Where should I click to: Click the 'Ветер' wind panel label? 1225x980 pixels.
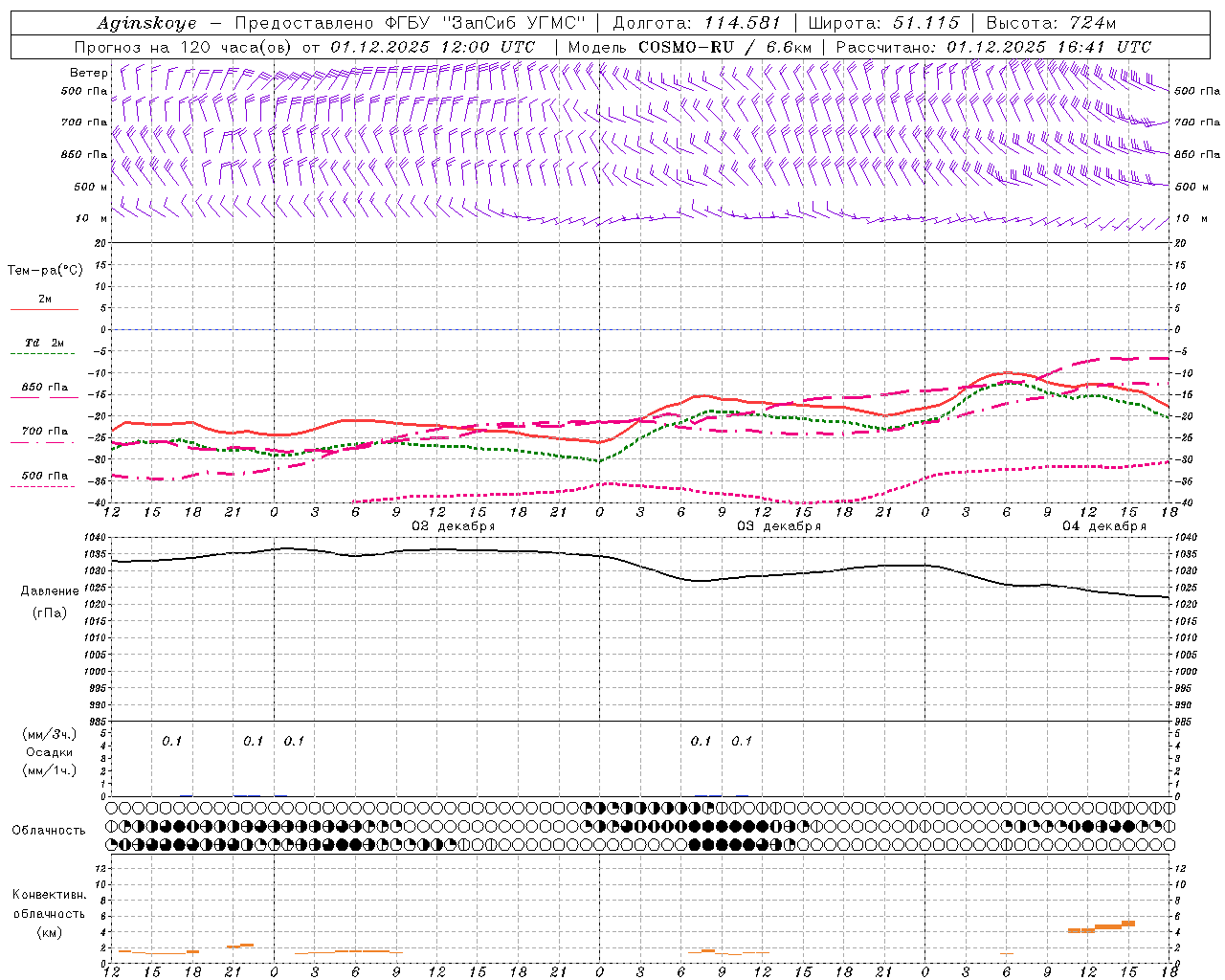pos(89,73)
